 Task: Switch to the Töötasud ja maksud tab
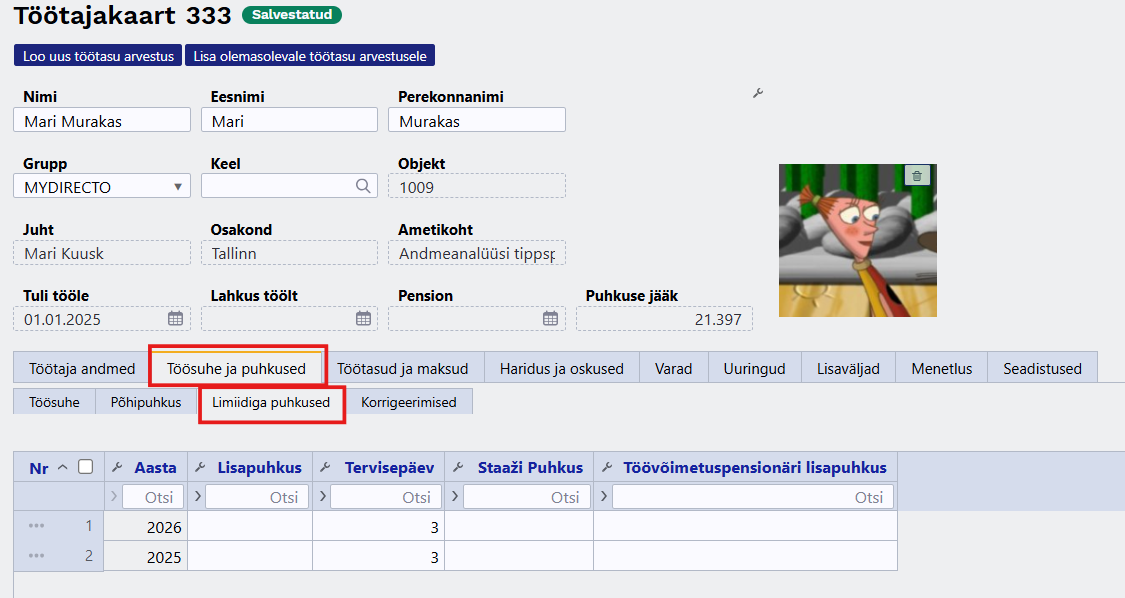pyautogui.click(x=402, y=368)
